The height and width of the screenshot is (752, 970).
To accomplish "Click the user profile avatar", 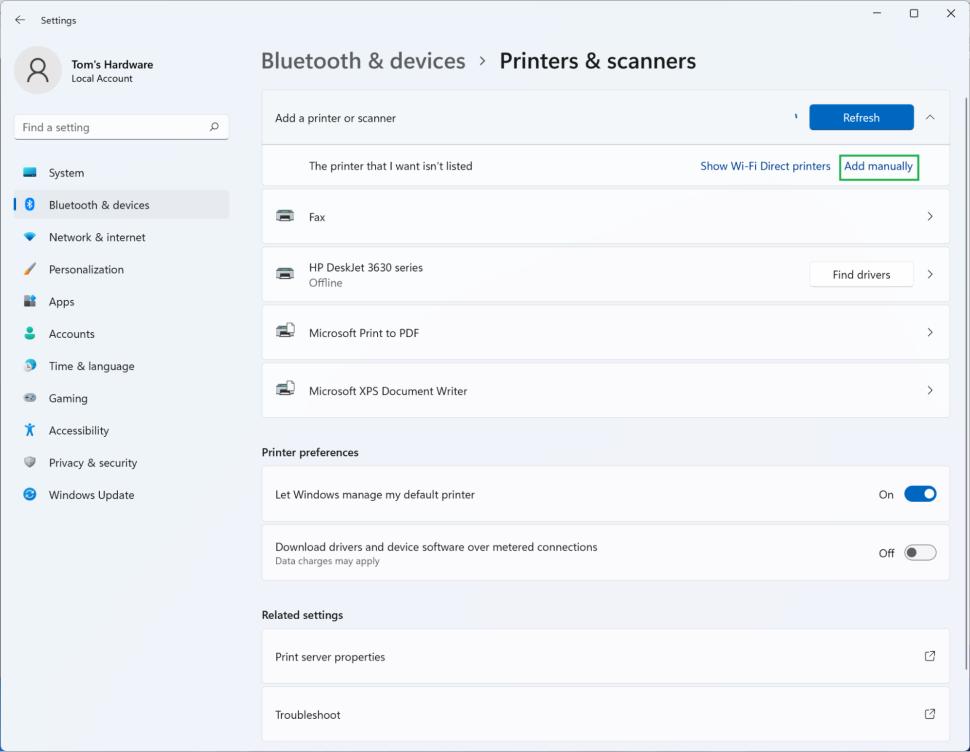I will coord(38,70).
